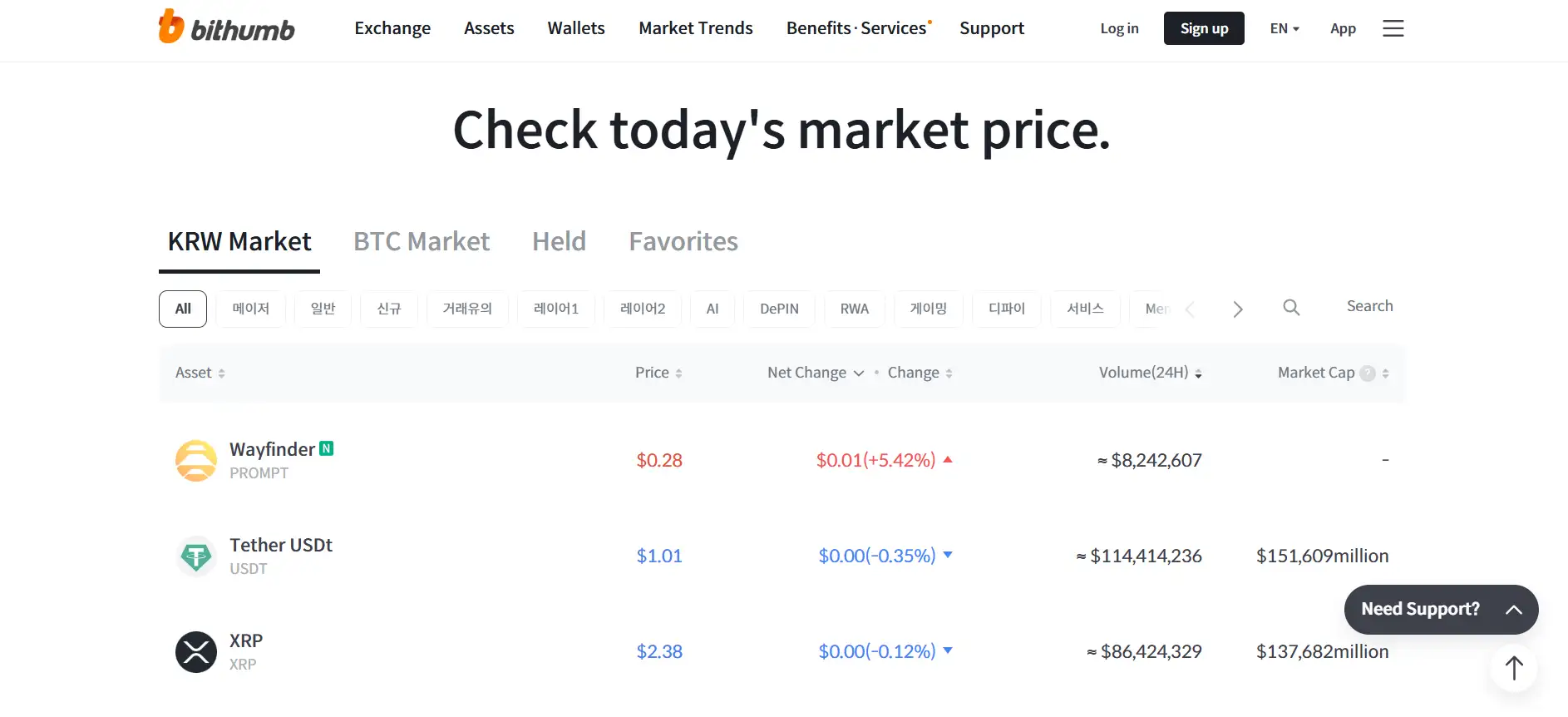Select the All category filter
This screenshot has height=717, width=1568.
[x=183, y=309]
